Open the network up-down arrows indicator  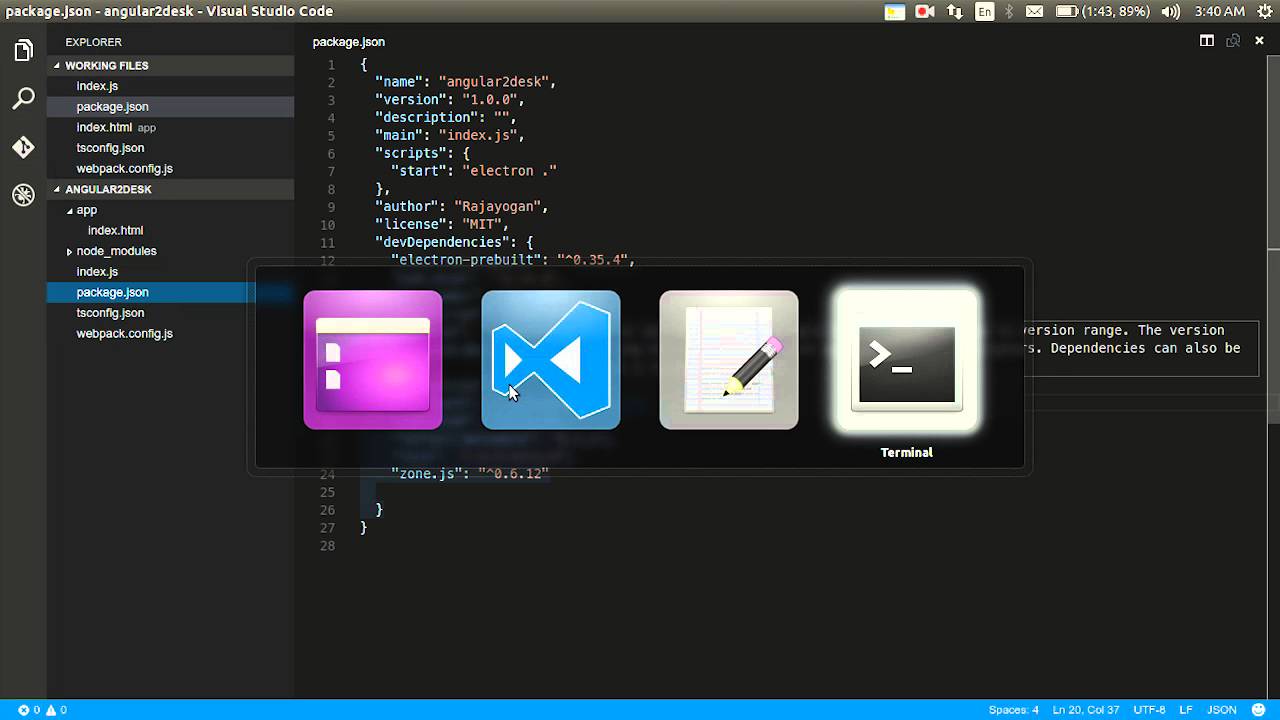coord(955,12)
